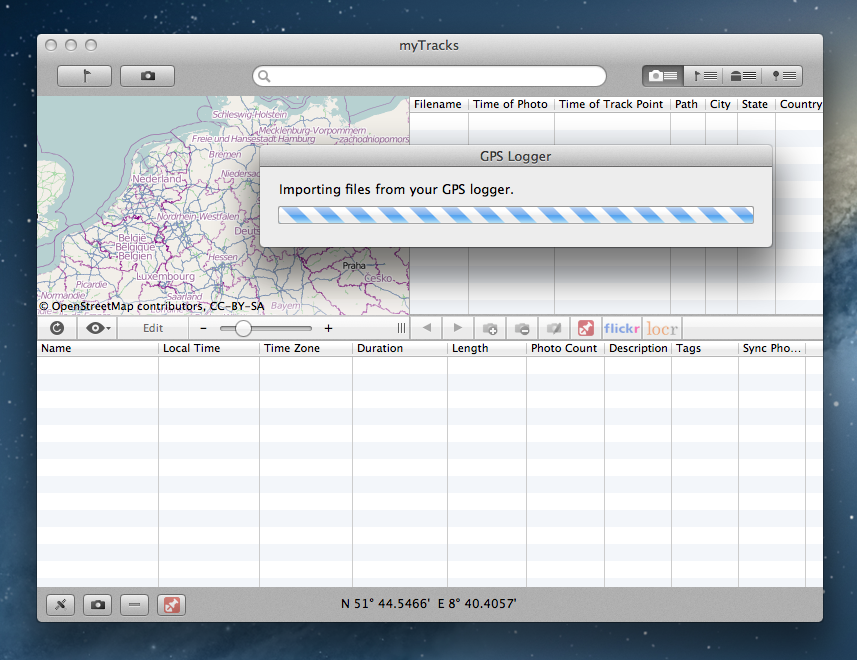Click the red satellite button in bottom bar
Viewport: 857px width, 660px height.
[172, 604]
